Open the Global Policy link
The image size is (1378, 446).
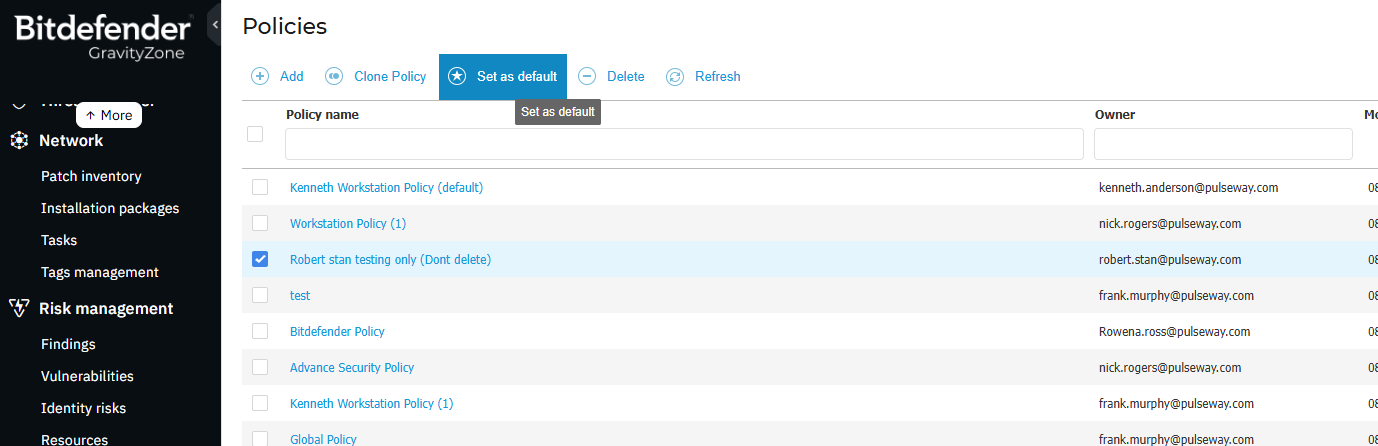click(x=323, y=439)
